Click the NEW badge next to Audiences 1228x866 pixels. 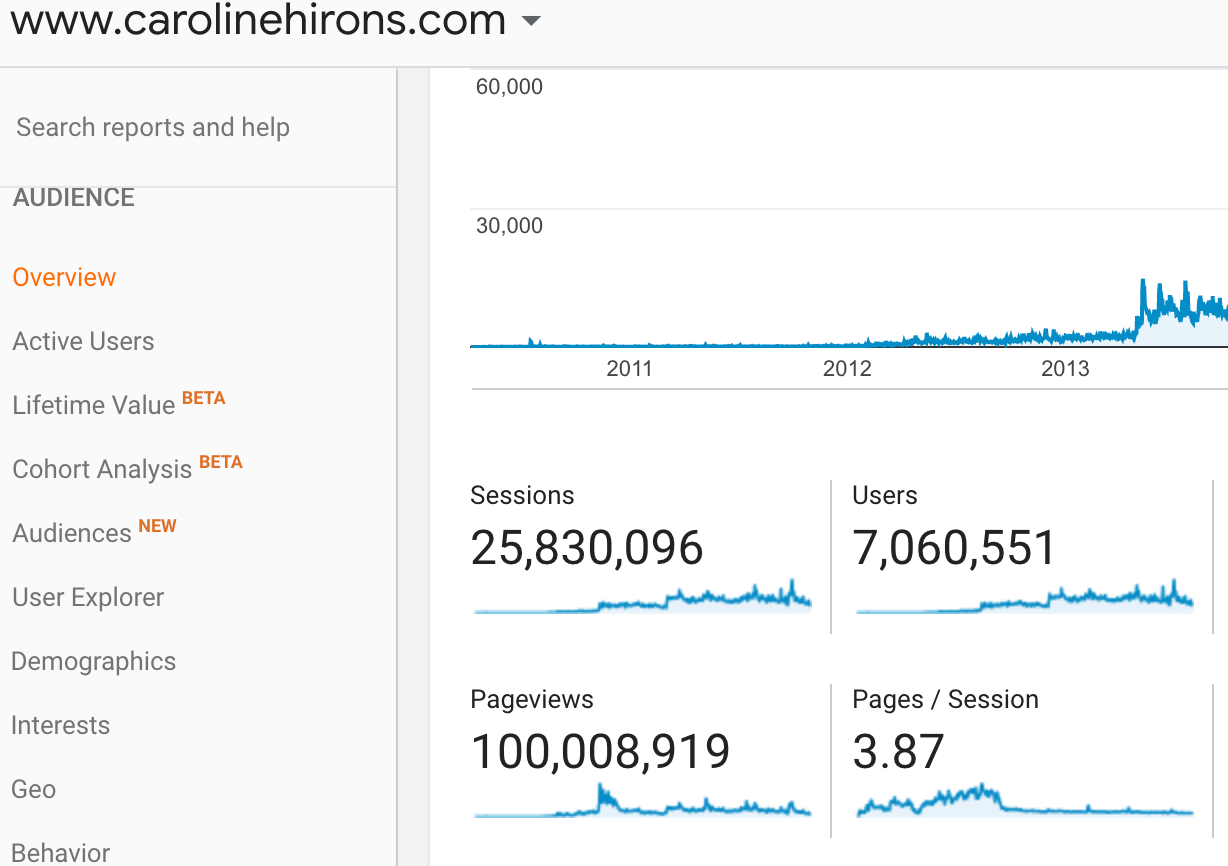pos(157,526)
